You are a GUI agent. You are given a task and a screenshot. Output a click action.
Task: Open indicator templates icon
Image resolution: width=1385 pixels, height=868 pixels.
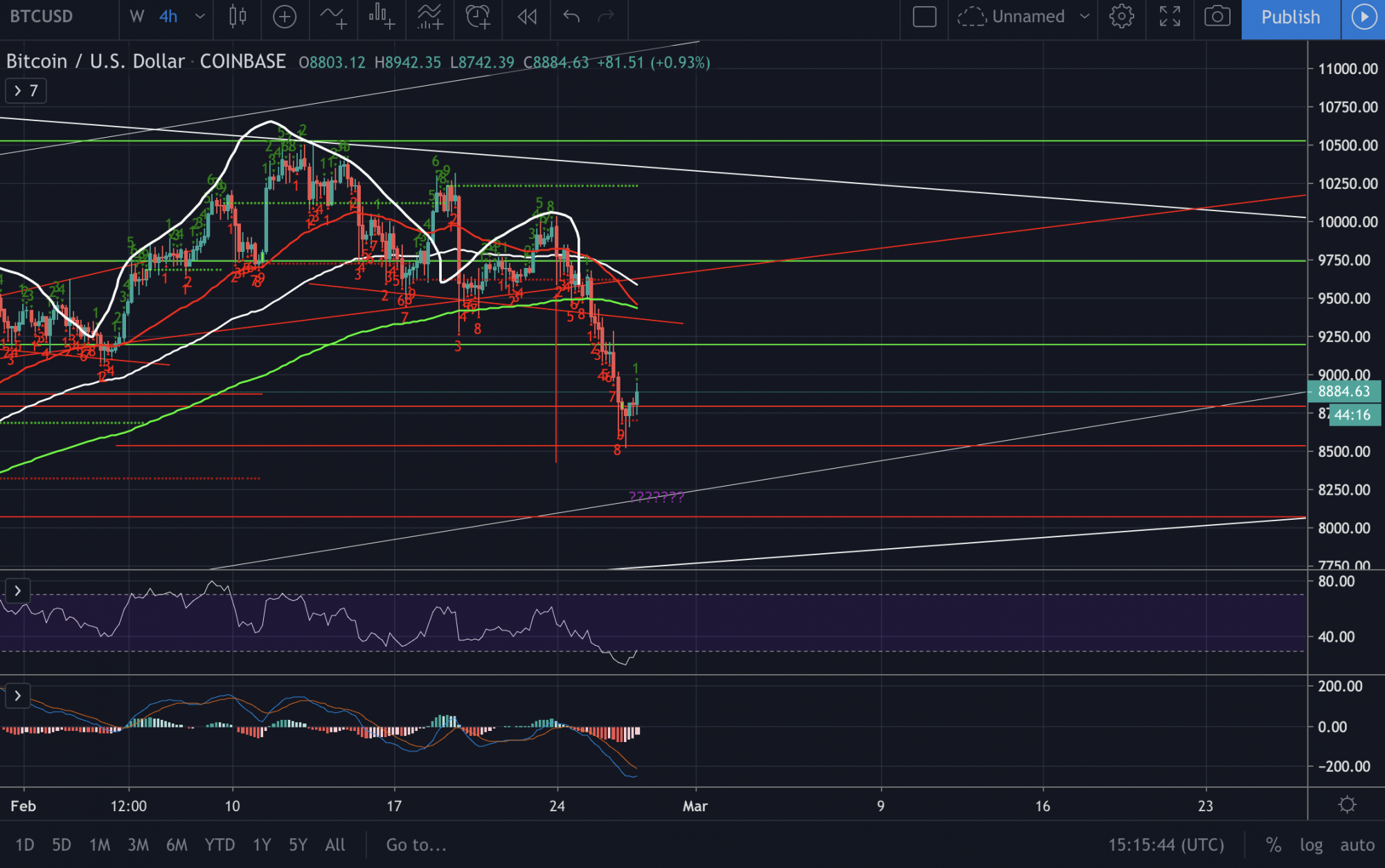(430, 17)
